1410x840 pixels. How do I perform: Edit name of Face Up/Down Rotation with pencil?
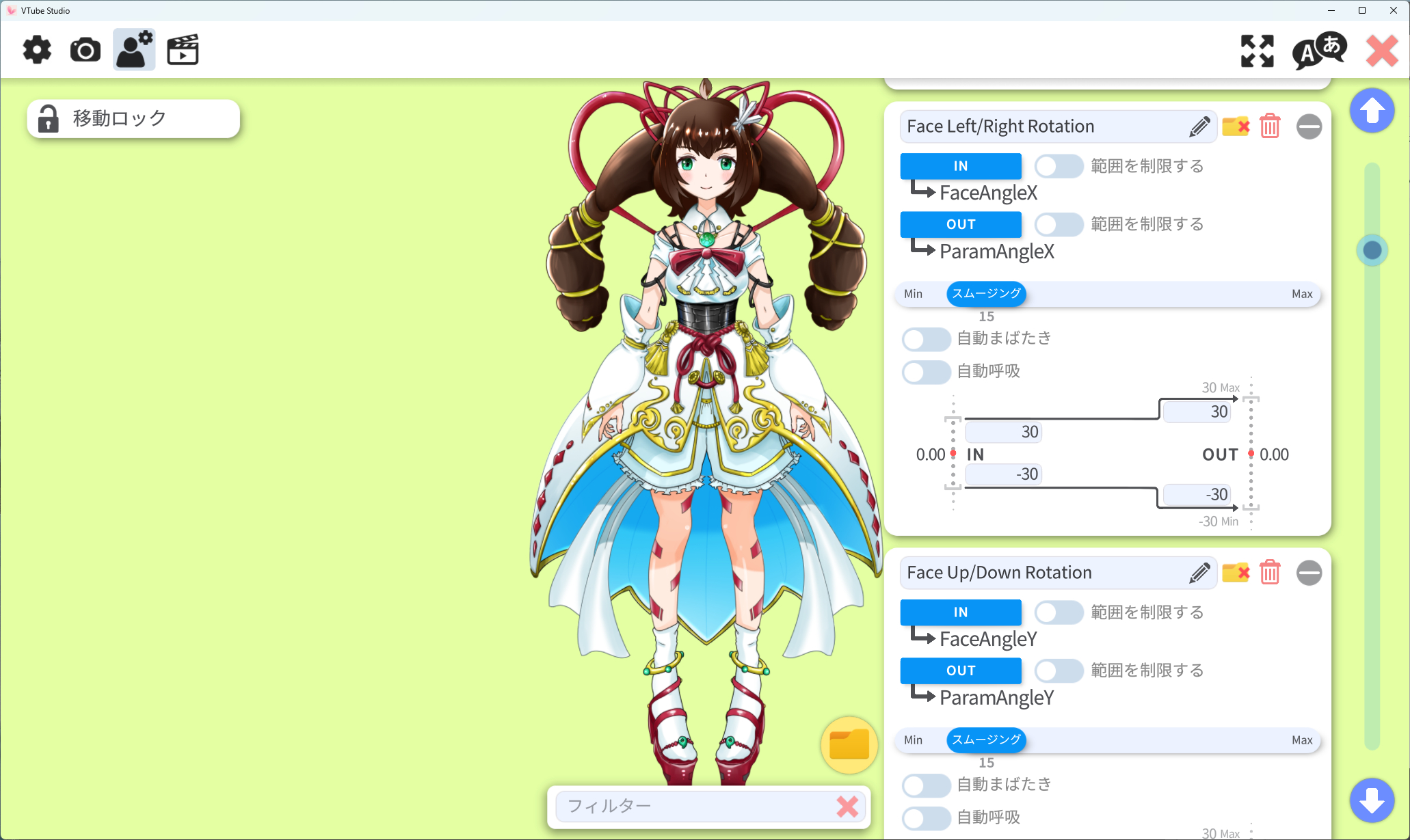tap(1199, 573)
